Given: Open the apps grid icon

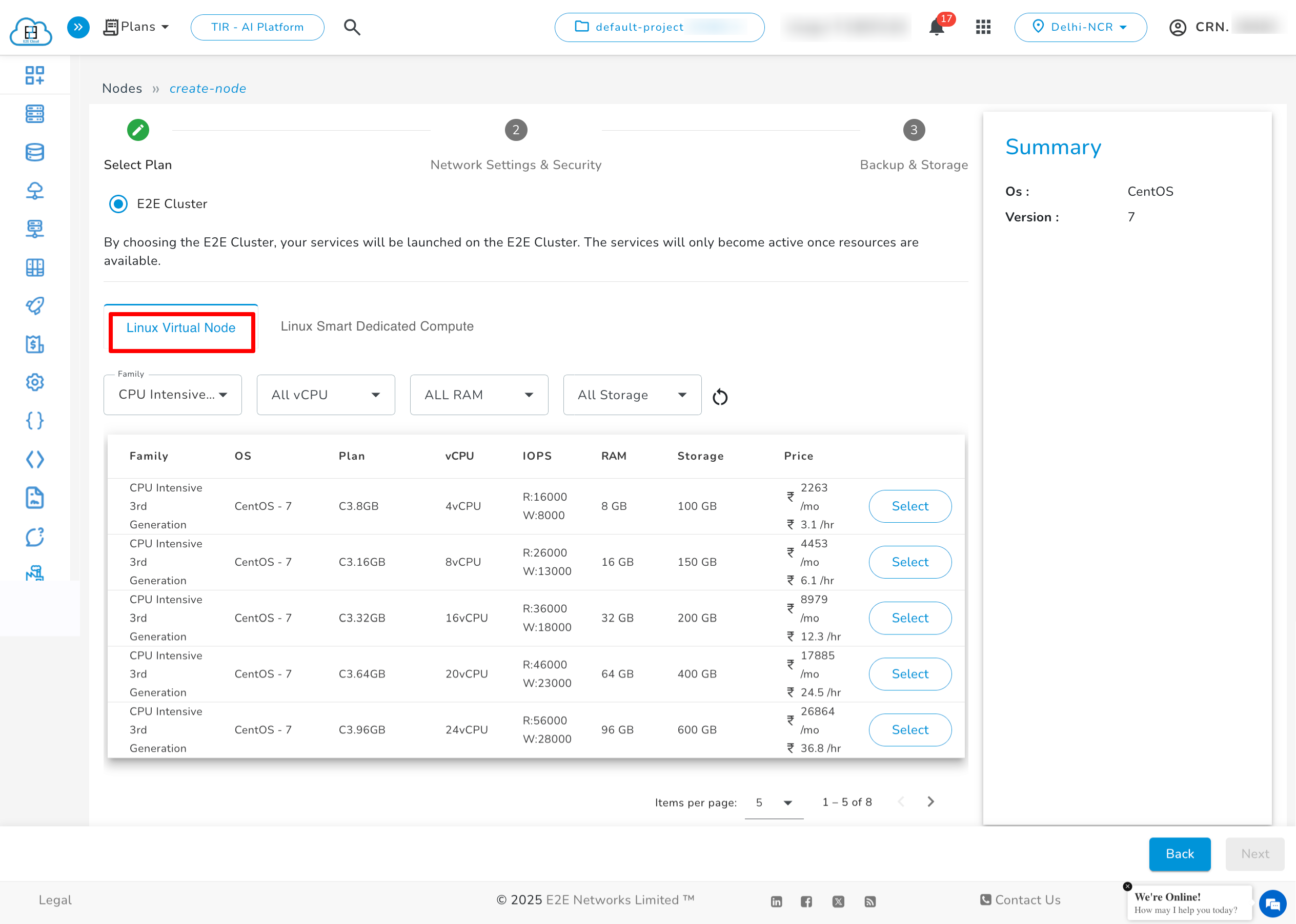Looking at the screenshot, I should coord(983,27).
